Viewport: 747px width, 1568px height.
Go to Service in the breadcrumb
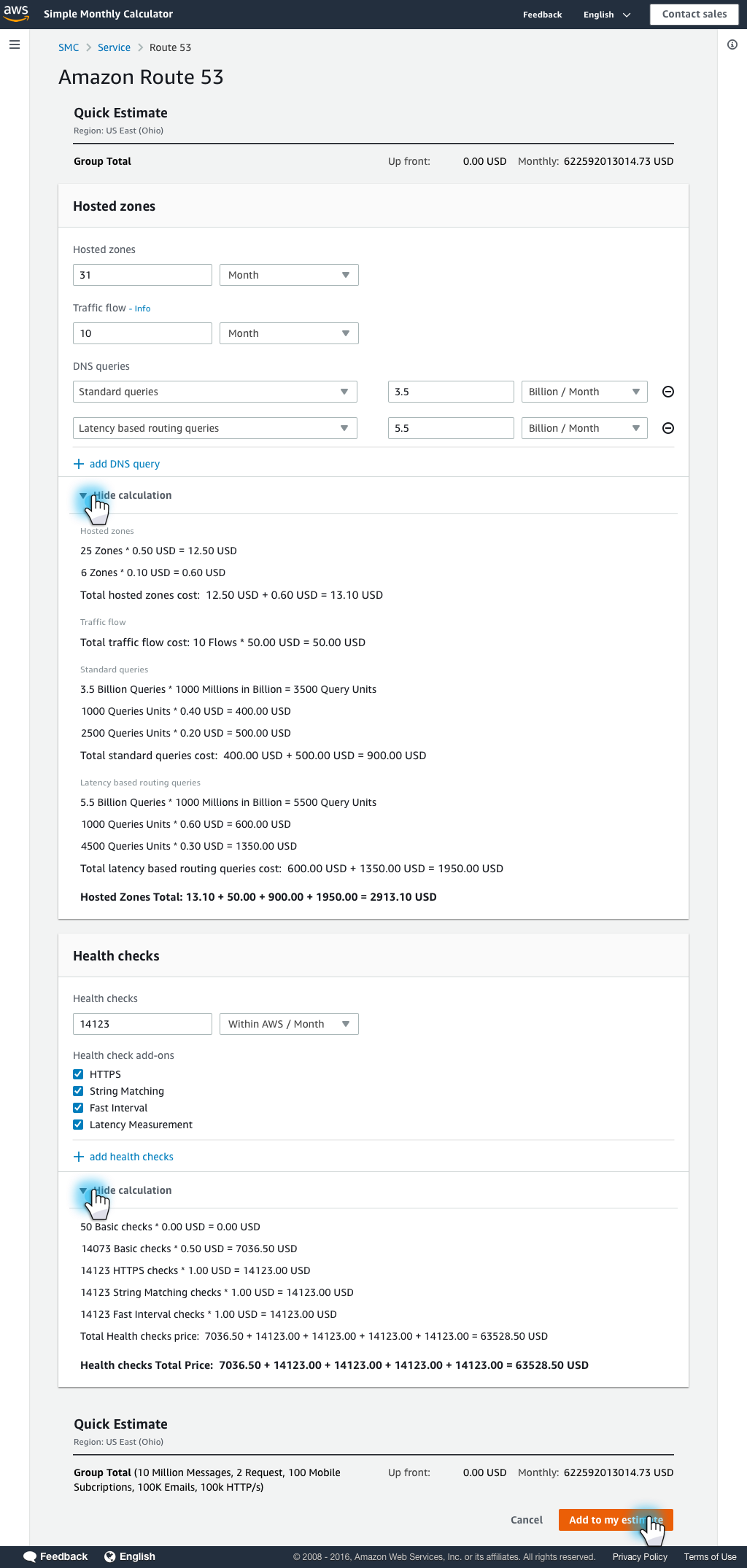114,47
